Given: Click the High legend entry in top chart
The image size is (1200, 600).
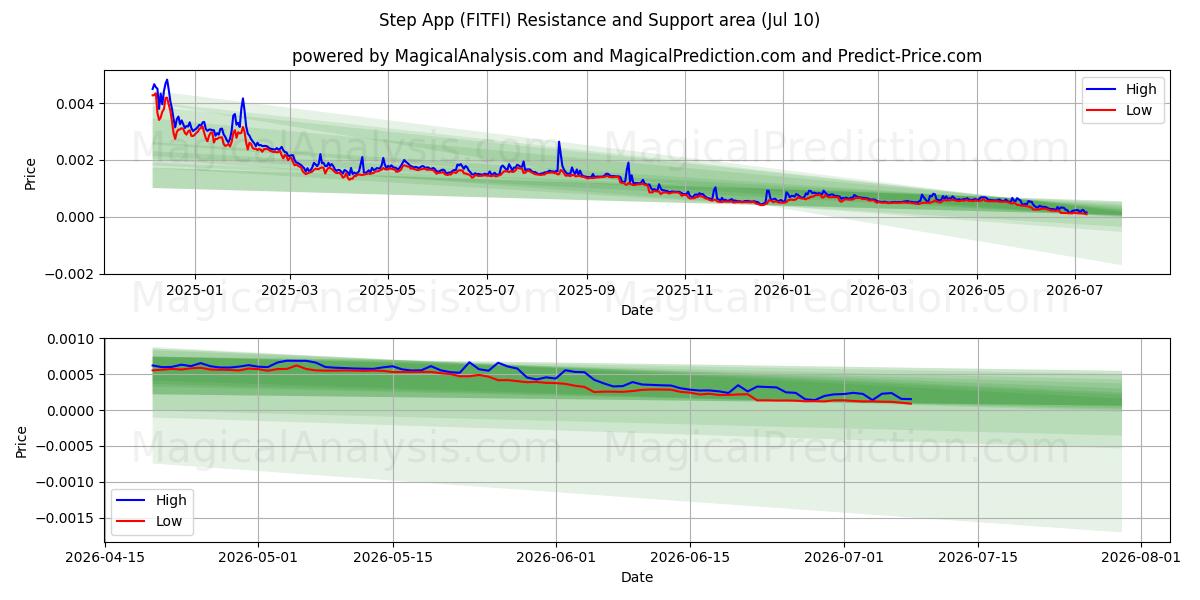Looking at the screenshot, I should (1124, 89).
